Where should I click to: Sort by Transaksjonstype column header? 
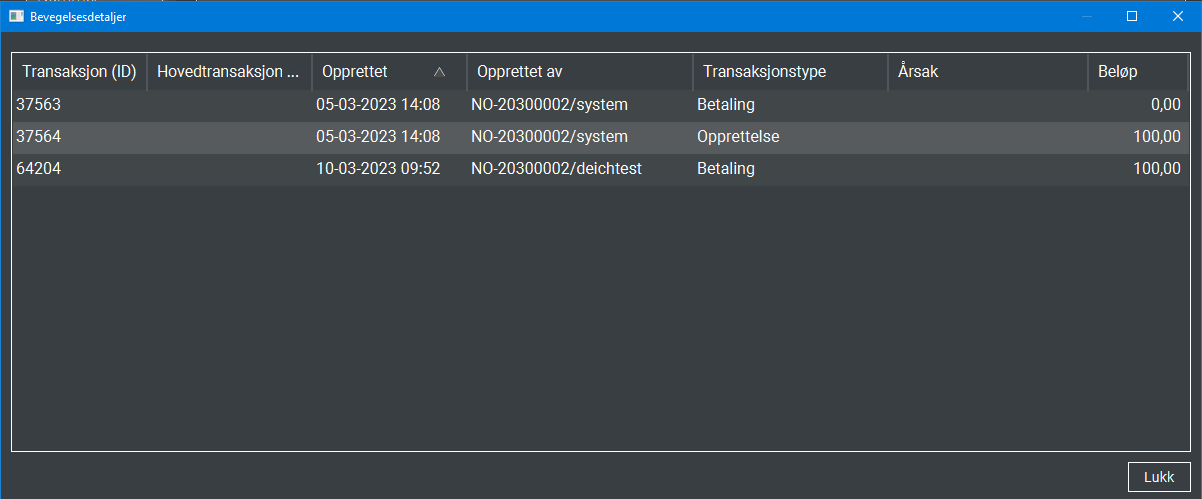tap(790, 72)
